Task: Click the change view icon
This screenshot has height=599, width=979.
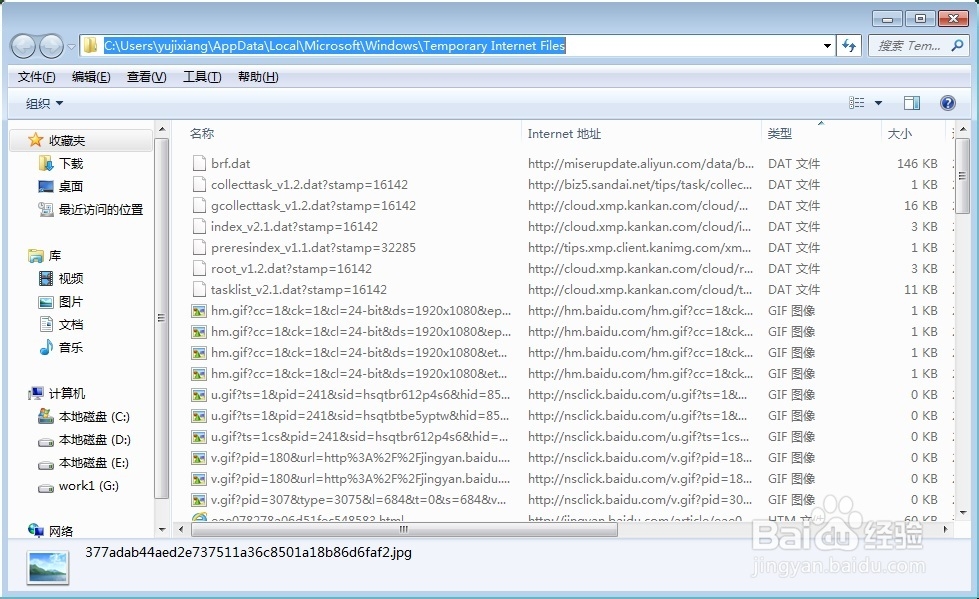Action: [x=857, y=102]
